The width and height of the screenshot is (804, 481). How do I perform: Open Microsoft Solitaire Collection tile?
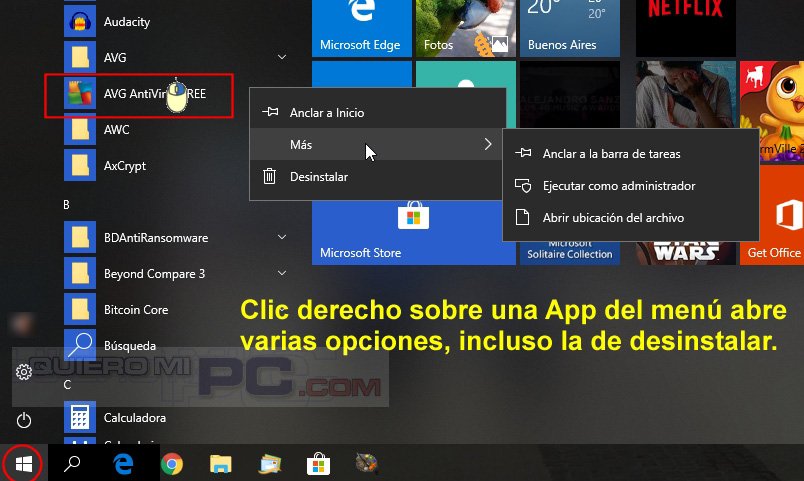point(570,252)
